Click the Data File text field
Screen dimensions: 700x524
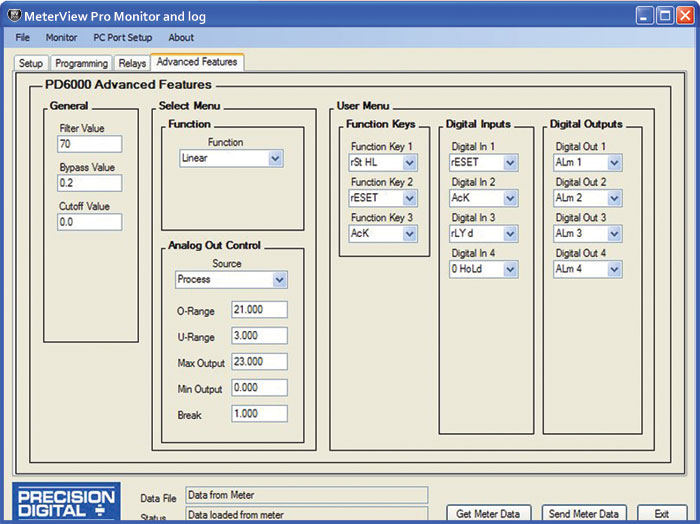tap(307, 495)
